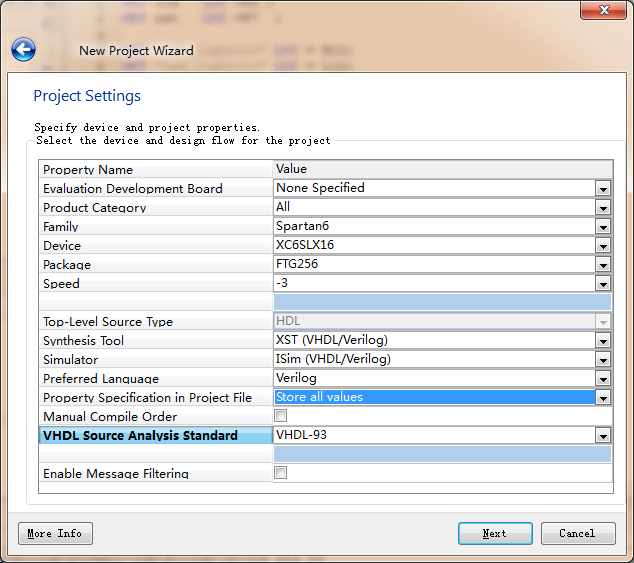Open the Preferred Language dropdown
Screen dimensions: 634x563
point(602,378)
